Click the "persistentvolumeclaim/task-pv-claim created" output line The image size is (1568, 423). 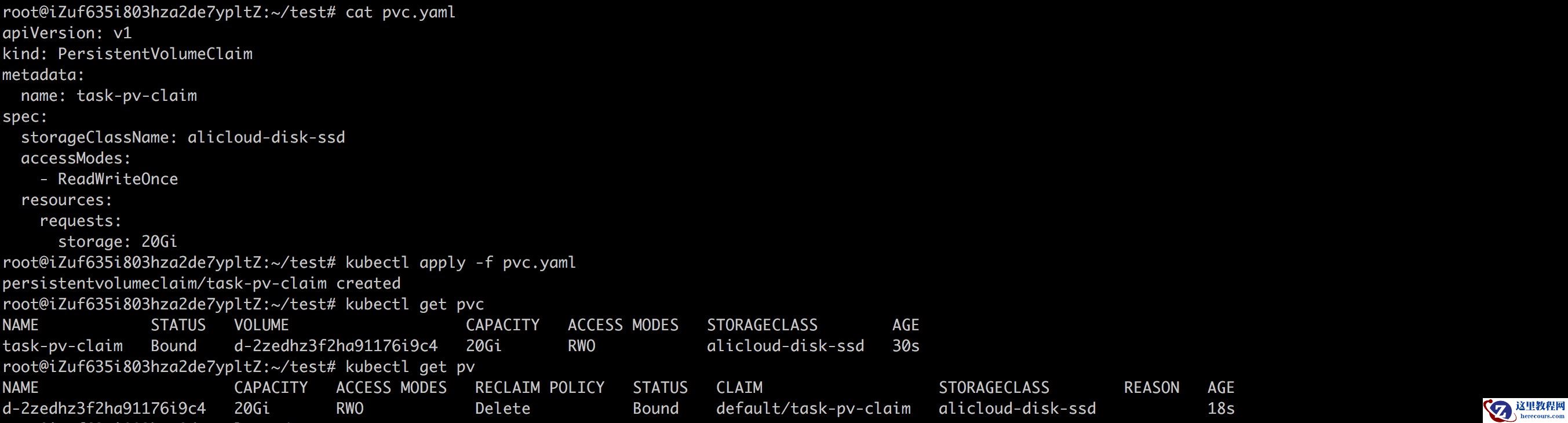point(202,283)
